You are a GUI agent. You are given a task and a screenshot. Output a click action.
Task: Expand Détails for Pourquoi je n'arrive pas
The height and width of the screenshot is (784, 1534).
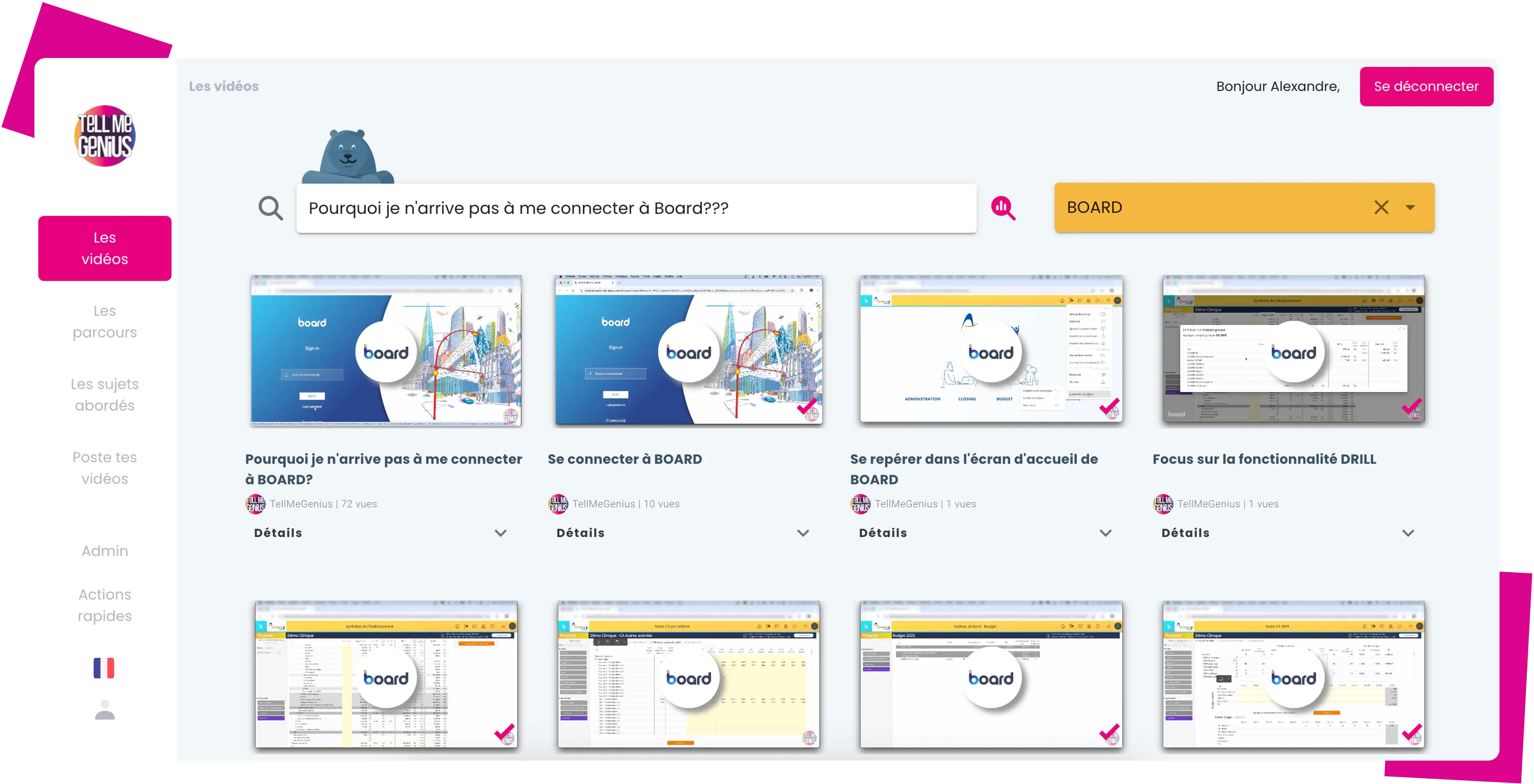(x=381, y=533)
